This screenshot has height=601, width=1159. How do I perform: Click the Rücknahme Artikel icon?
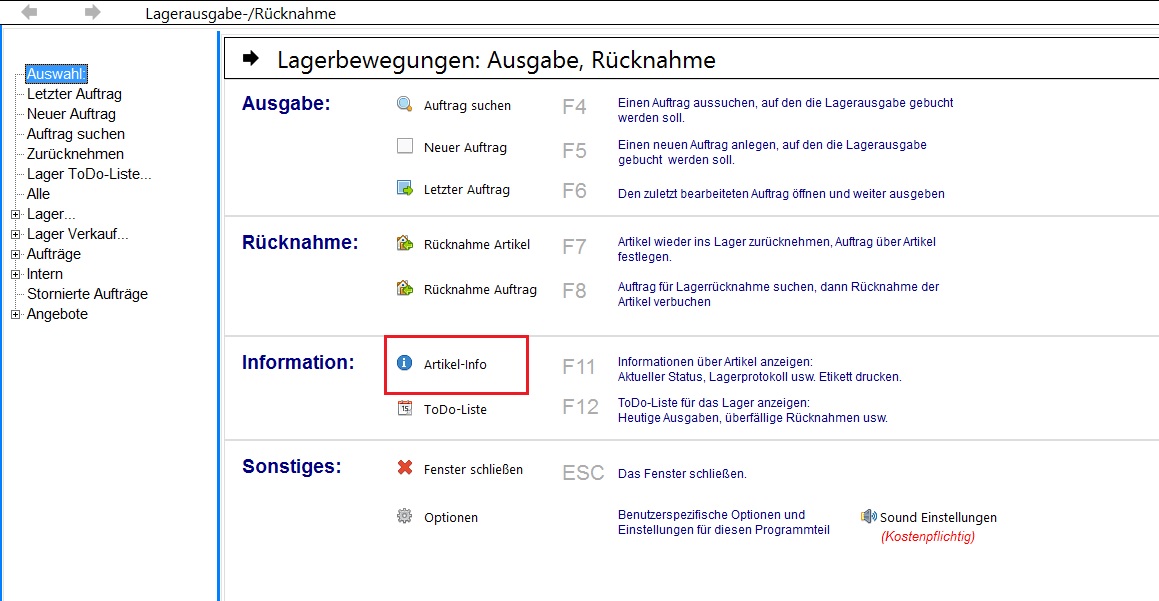click(x=405, y=242)
